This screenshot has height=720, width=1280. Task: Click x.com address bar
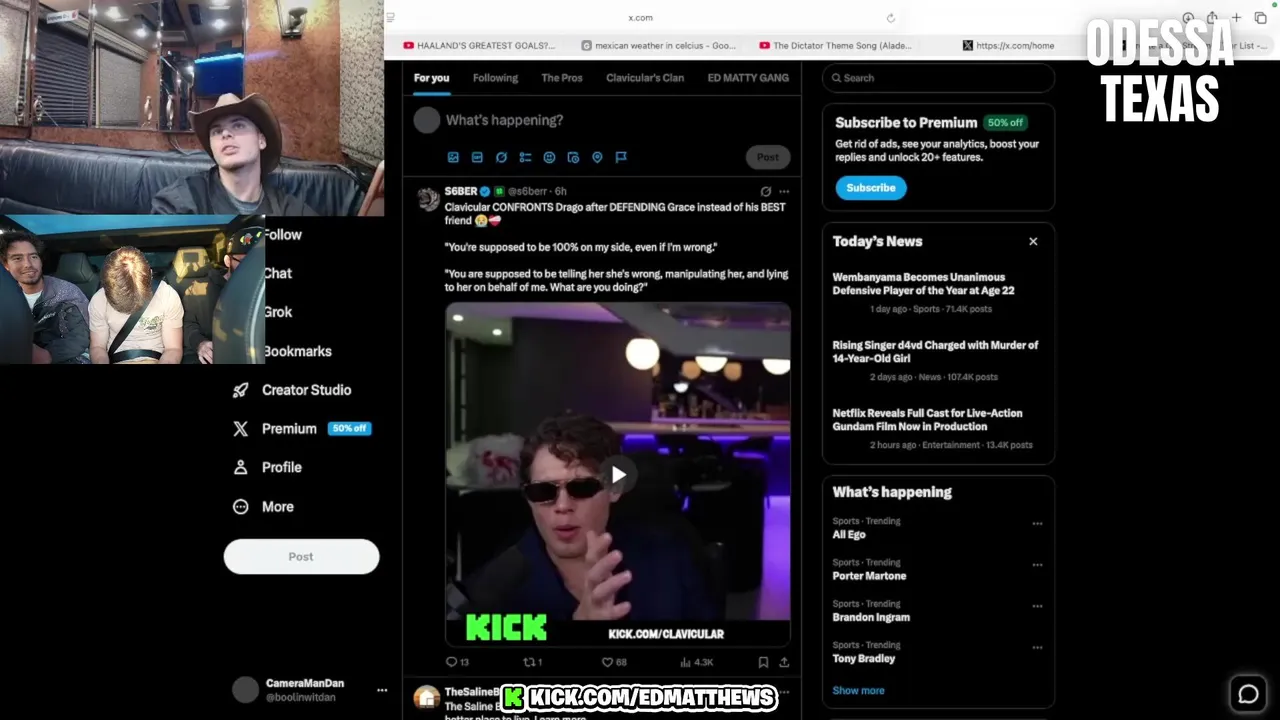pos(640,18)
